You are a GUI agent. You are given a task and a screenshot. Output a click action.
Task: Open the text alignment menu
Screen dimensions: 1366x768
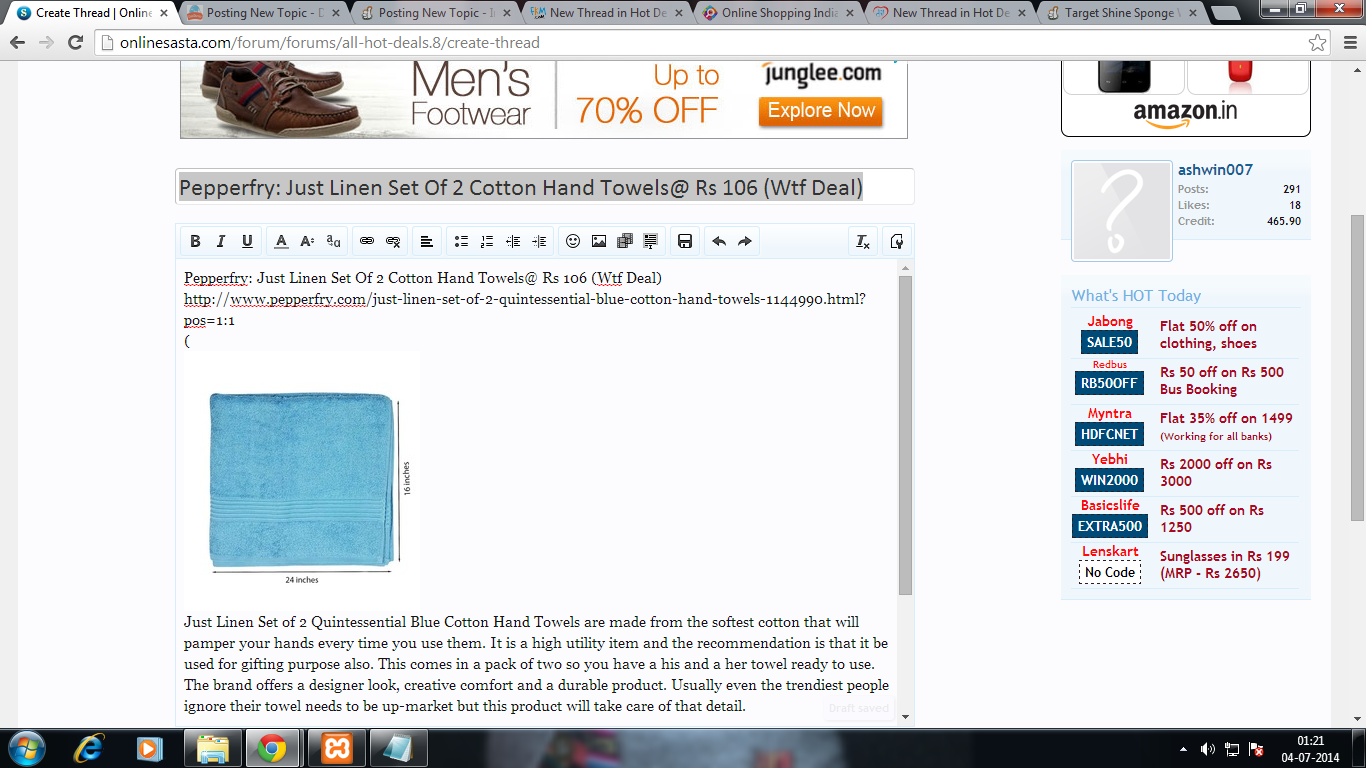tap(427, 241)
